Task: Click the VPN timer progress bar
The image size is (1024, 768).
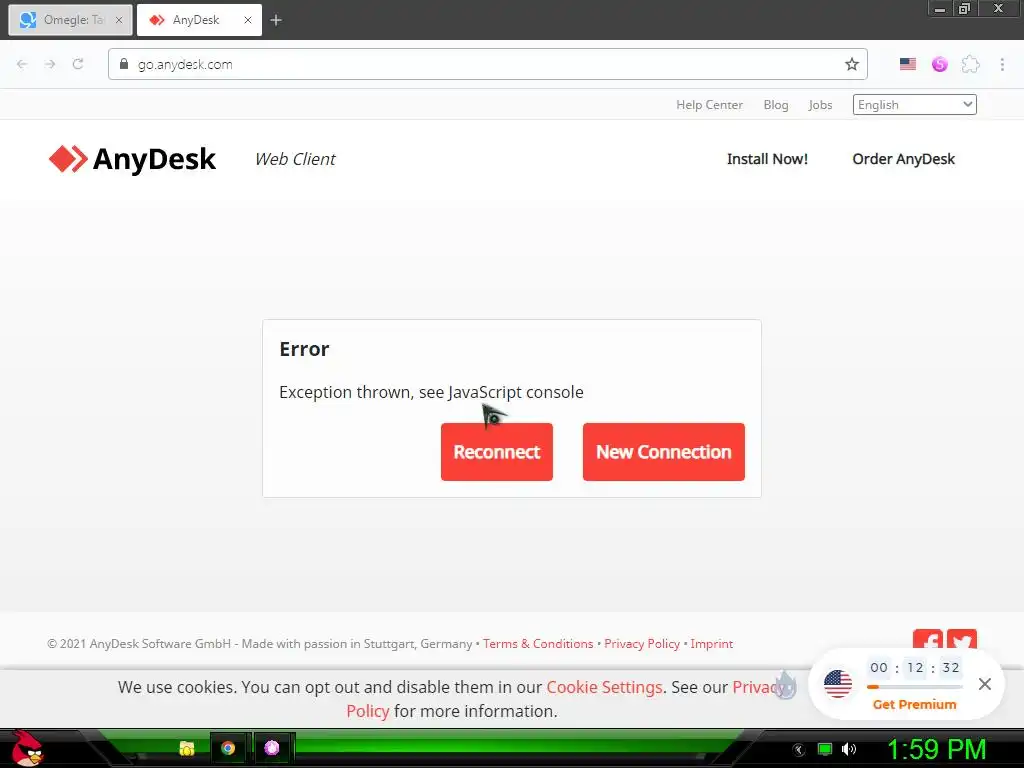Action: click(914, 687)
